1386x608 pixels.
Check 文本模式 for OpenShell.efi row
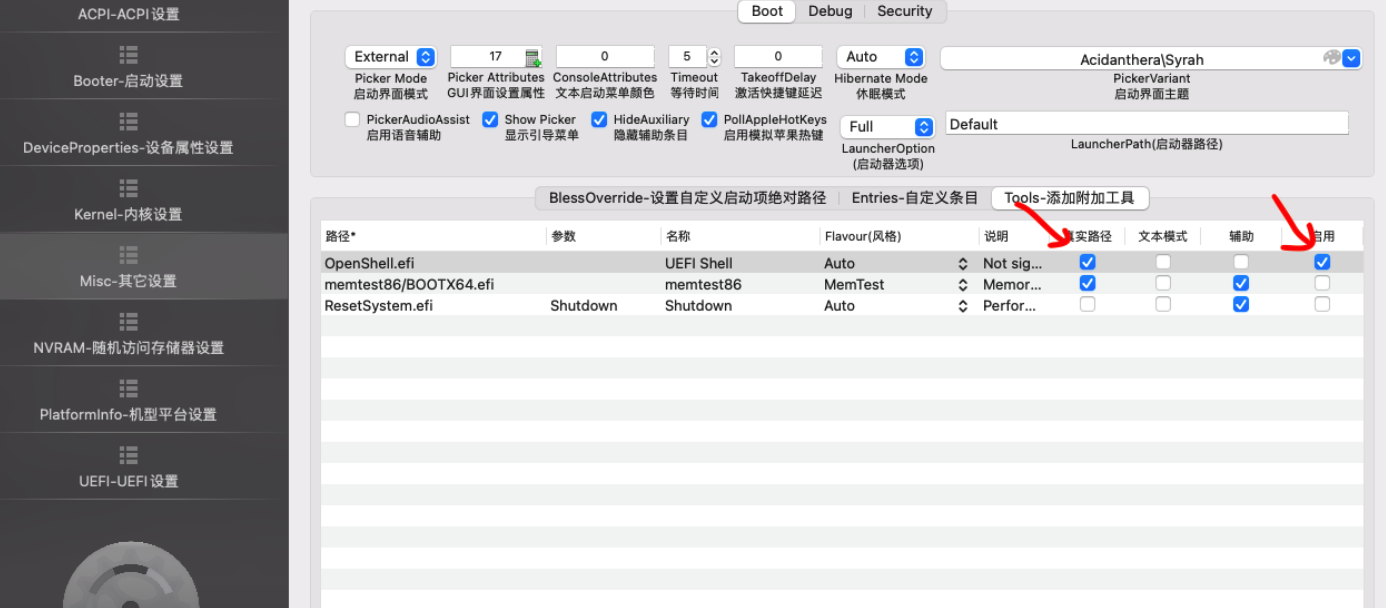click(x=1163, y=262)
